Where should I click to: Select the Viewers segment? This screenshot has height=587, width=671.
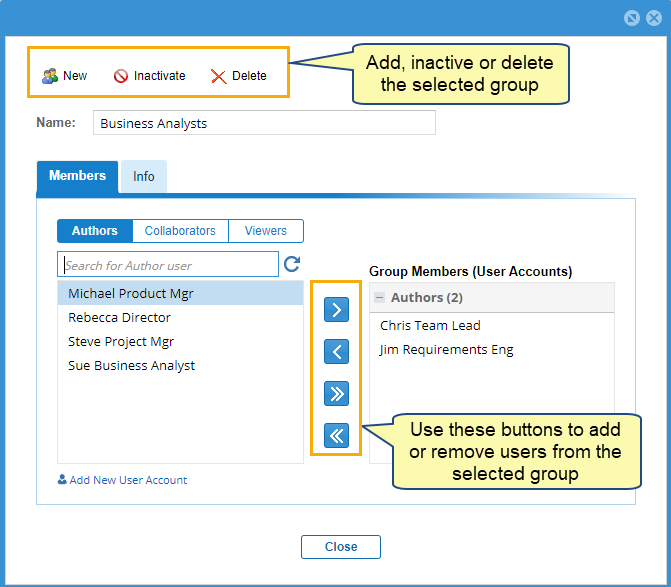[266, 231]
